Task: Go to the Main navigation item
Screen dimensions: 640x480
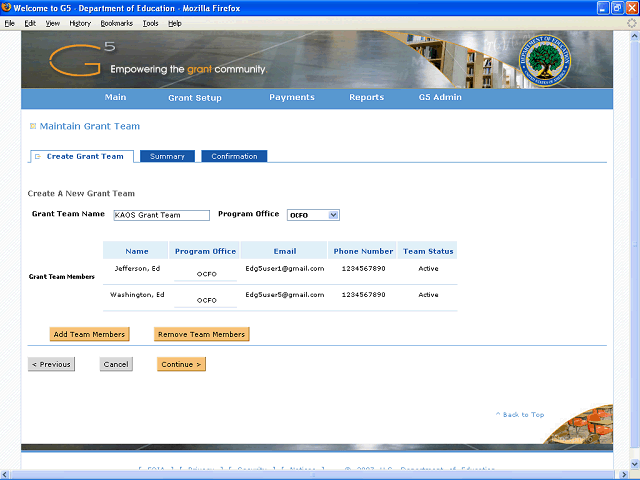Action: pyautogui.click(x=116, y=97)
